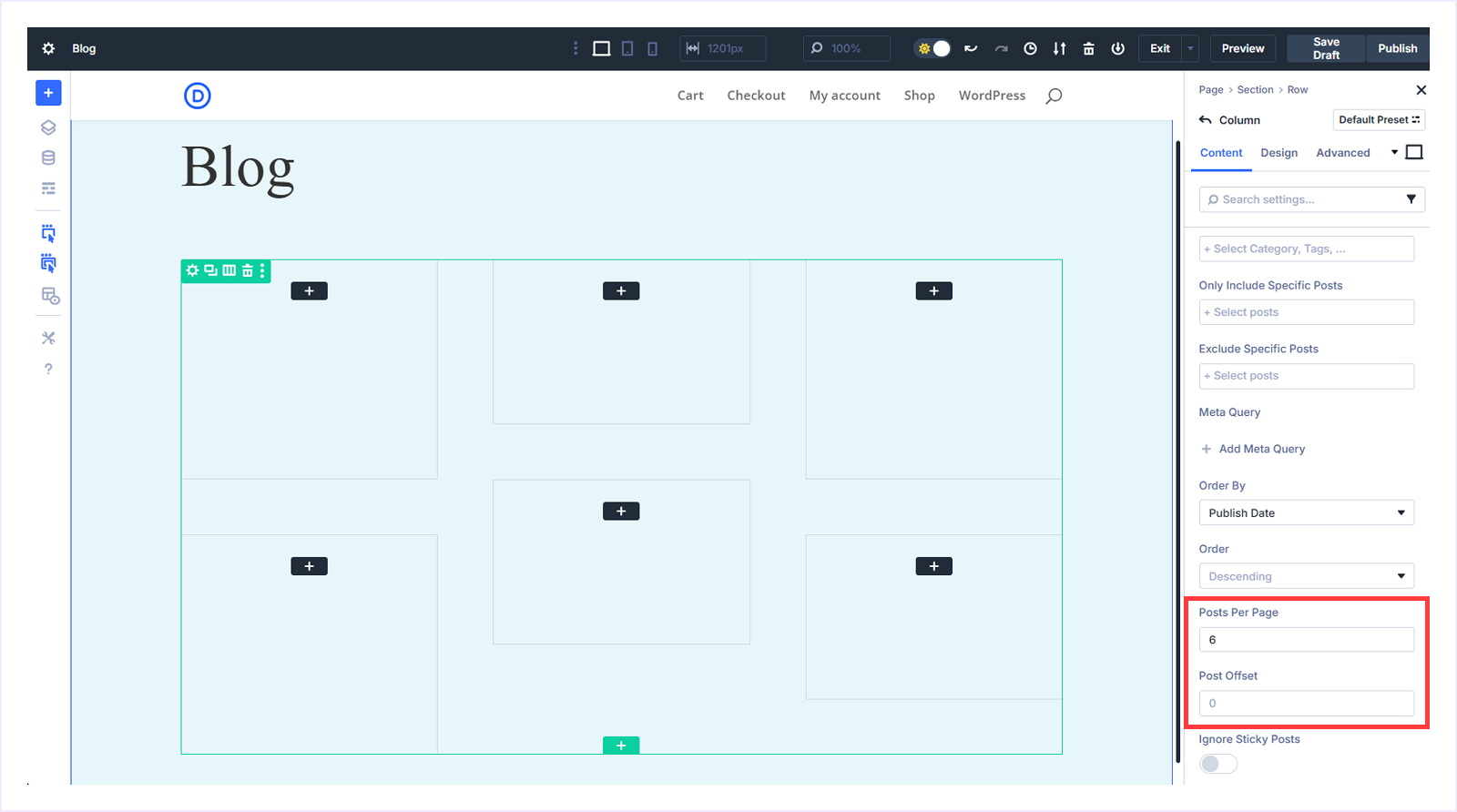Click the trash icon in top toolbar

pyautogui.click(x=1088, y=49)
